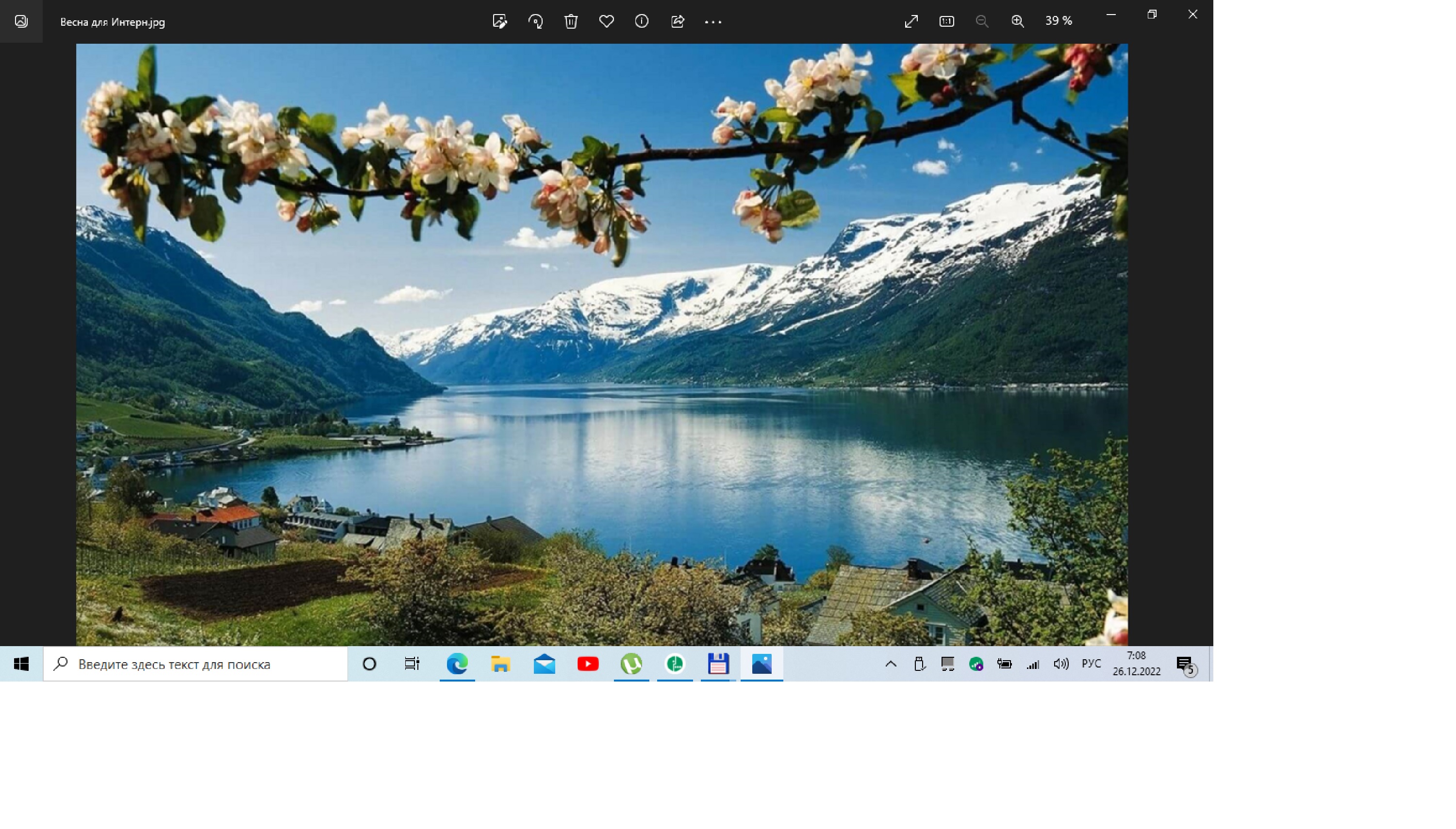Open Microsoft Edge from the taskbar
The image size is (1456, 829).
[457, 664]
